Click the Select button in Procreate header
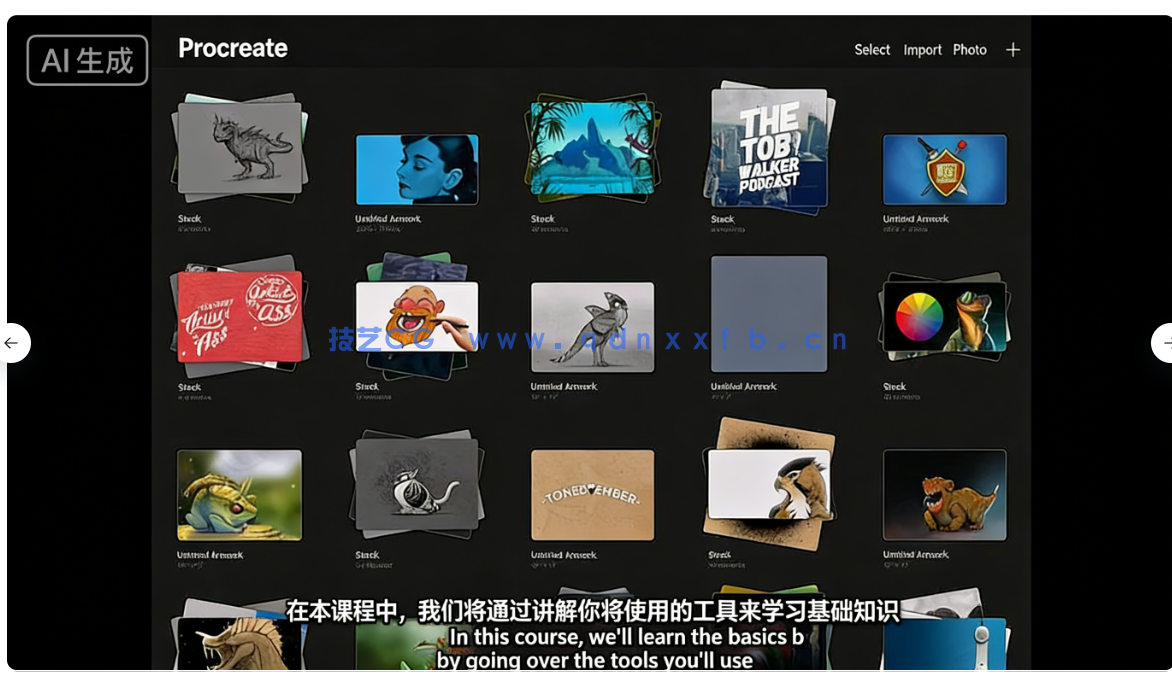The height and width of the screenshot is (679, 1172). (x=871, y=50)
